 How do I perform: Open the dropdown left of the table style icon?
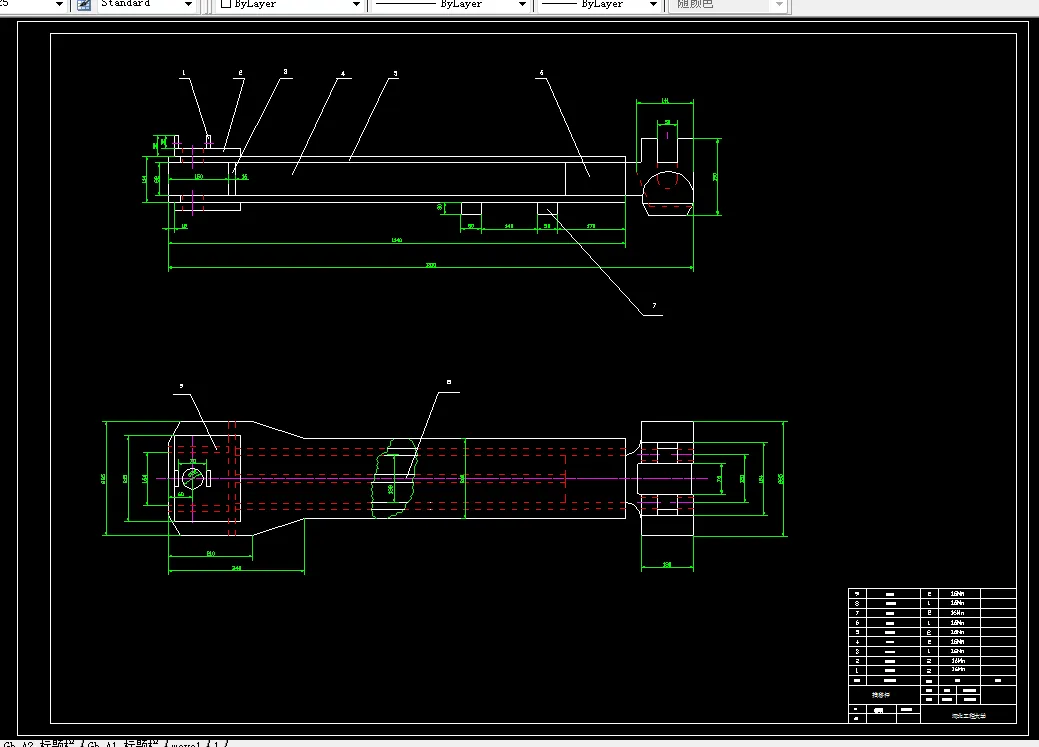coord(59,5)
